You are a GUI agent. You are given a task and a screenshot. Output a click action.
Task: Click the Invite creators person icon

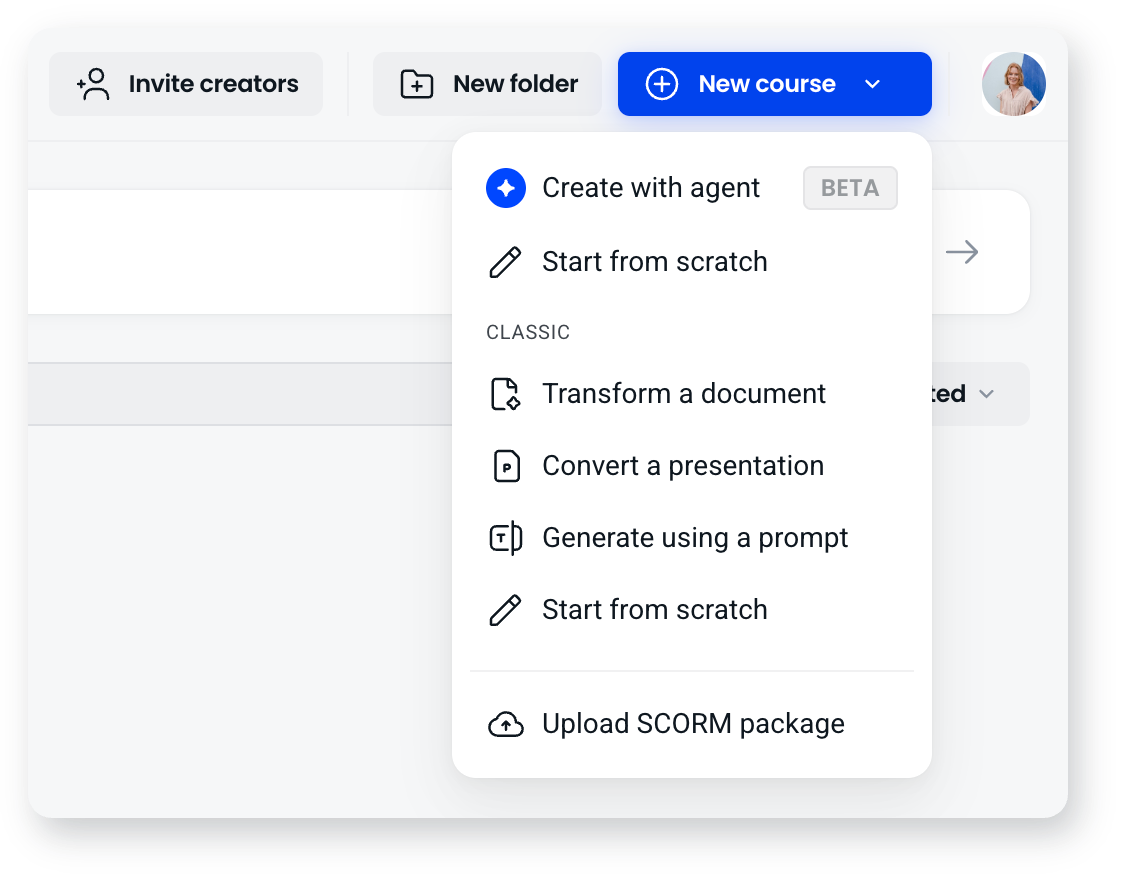[93, 84]
